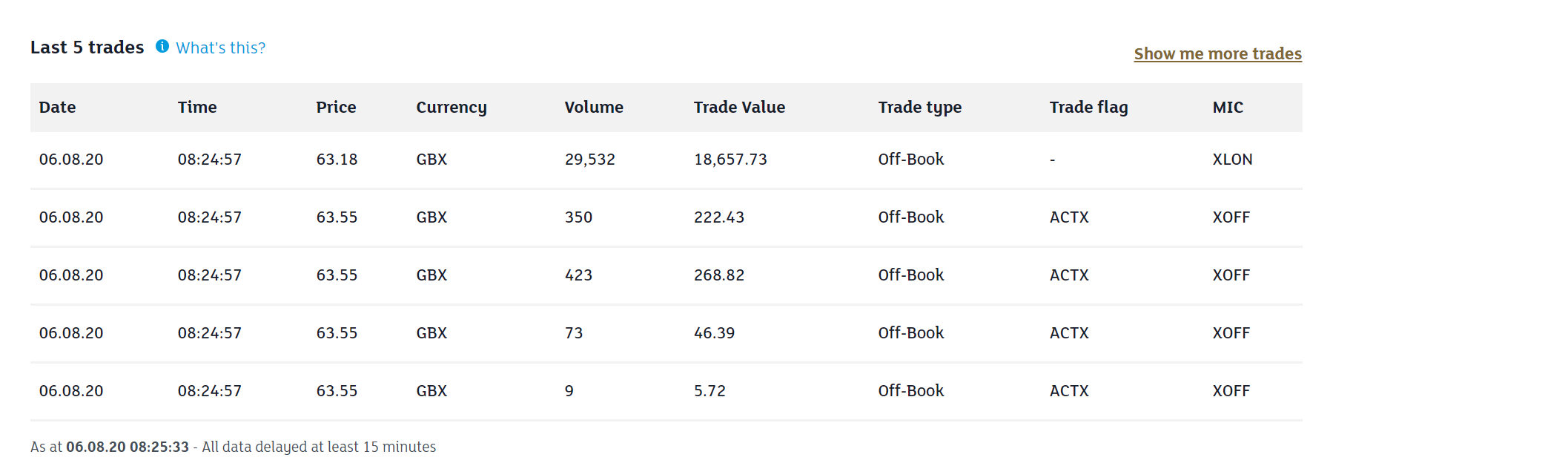Select the 46.39 trade value cell
The height and width of the screenshot is (466, 1568).
[x=714, y=332]
